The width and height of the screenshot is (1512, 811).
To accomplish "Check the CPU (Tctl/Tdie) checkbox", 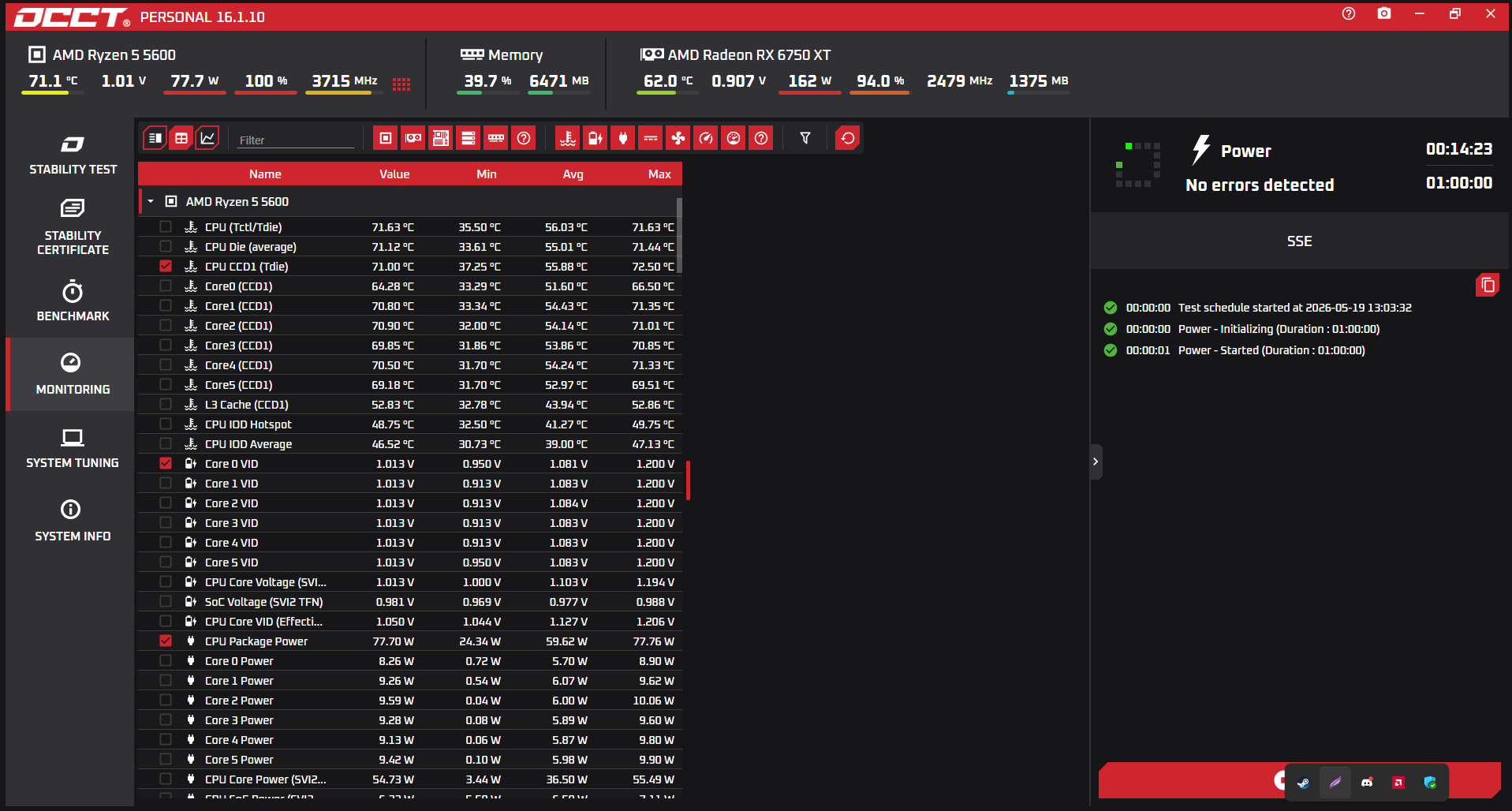I will 166,226.
